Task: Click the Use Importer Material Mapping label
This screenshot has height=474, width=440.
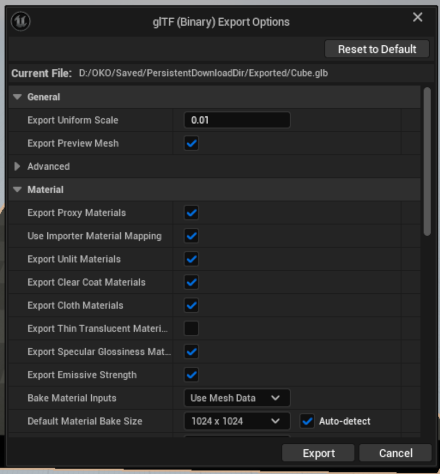Action: tap(94, 236)
